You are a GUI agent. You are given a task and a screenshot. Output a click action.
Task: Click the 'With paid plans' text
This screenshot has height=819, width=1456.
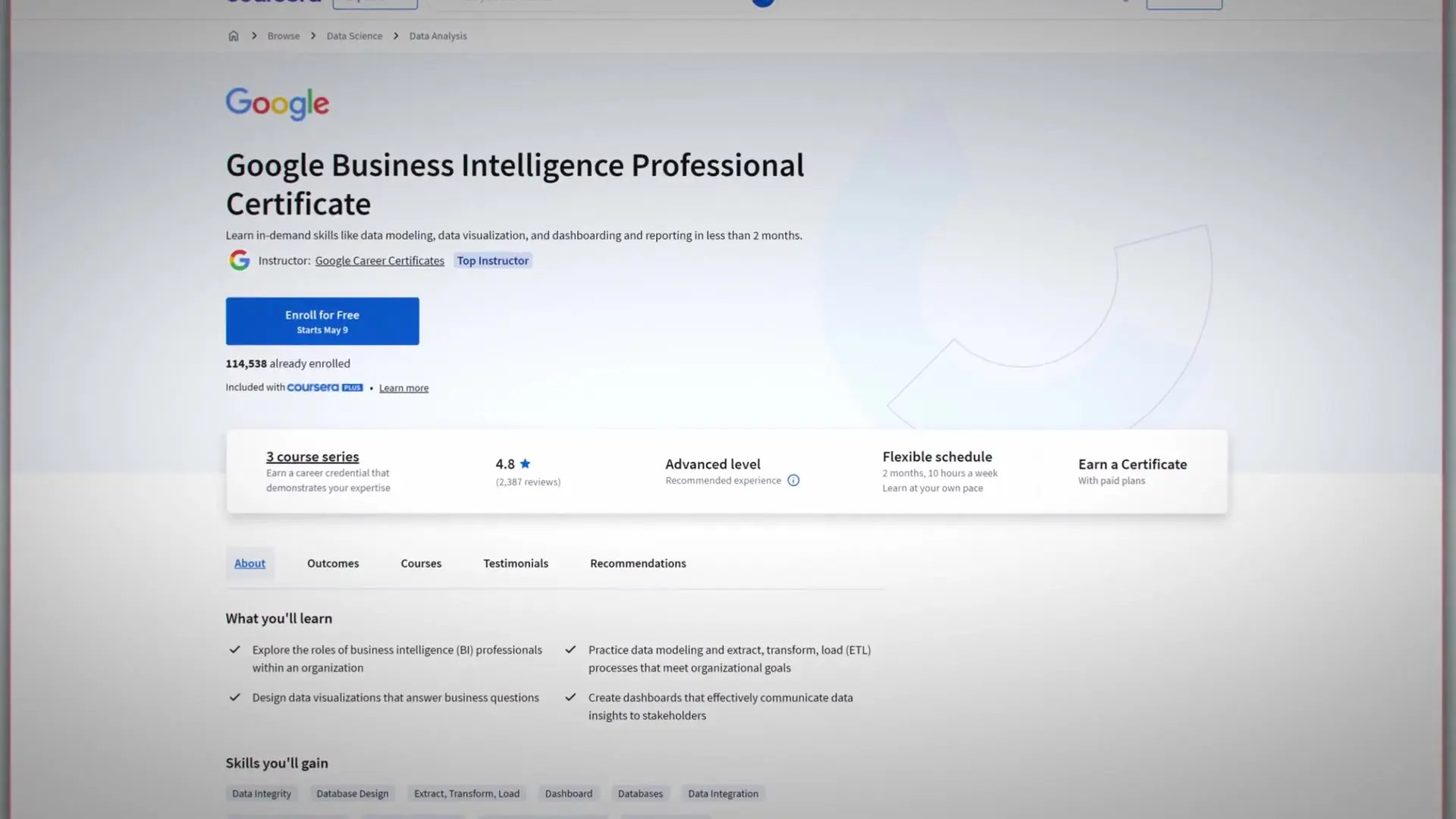click(x=1112, y=481)
